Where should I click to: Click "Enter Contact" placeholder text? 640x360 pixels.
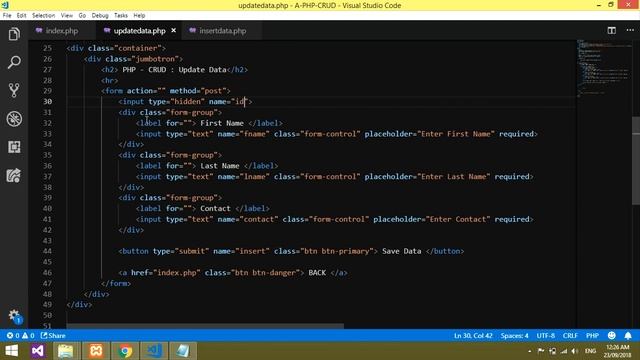pyautogui.click(x=458, y=219)
